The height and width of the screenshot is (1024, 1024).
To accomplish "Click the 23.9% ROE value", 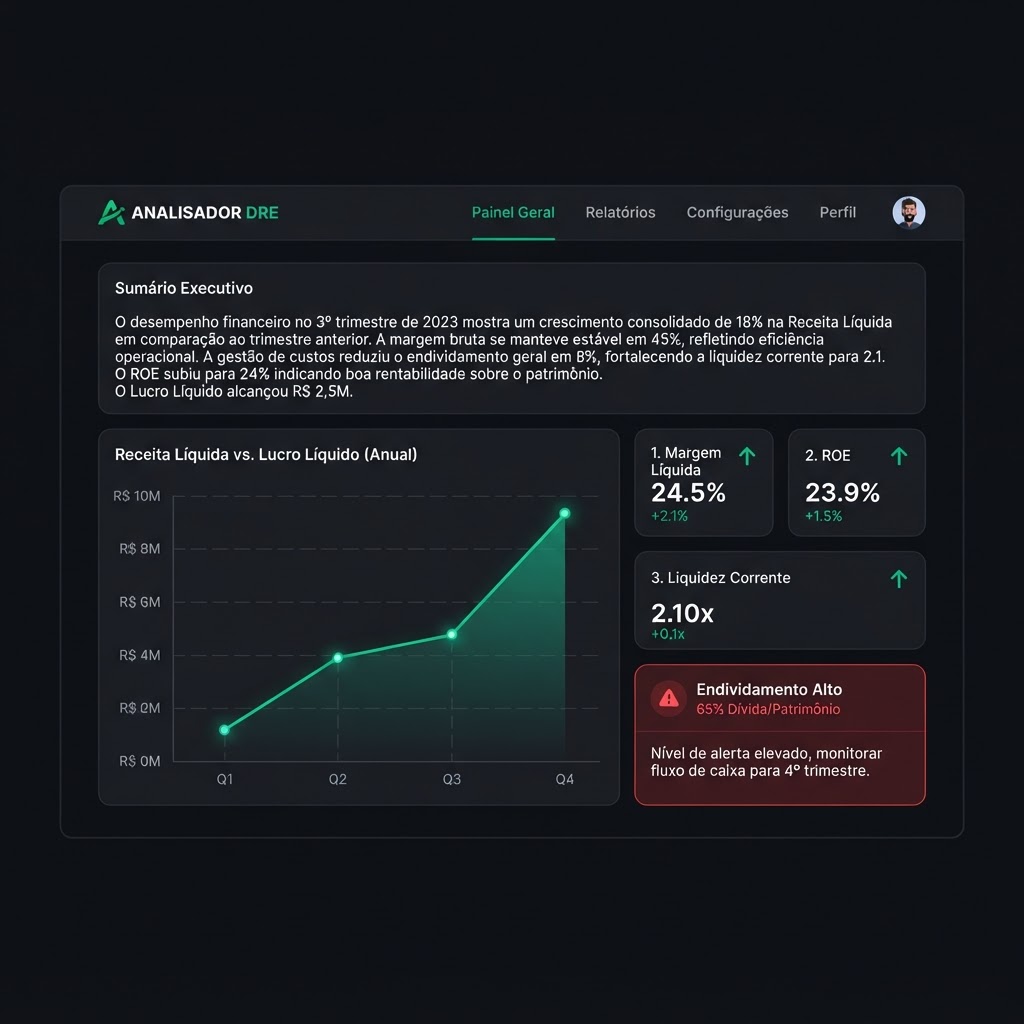I will click(x=842, y=492).
